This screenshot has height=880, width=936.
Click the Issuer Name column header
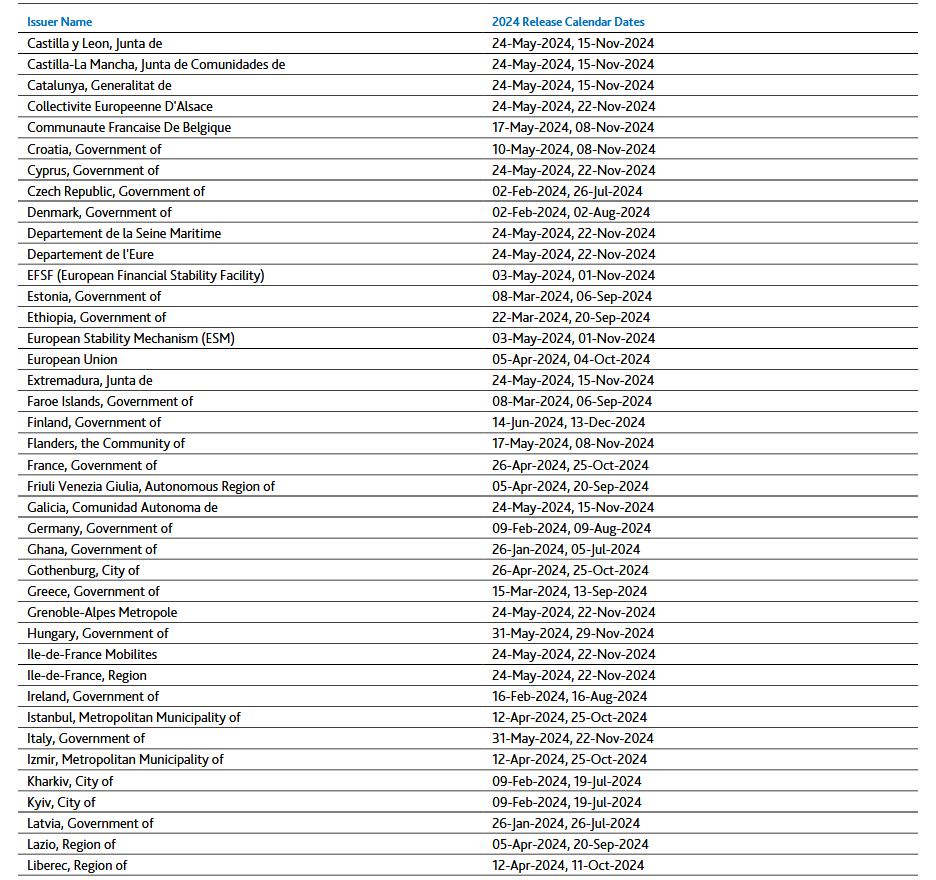[60, 21]
